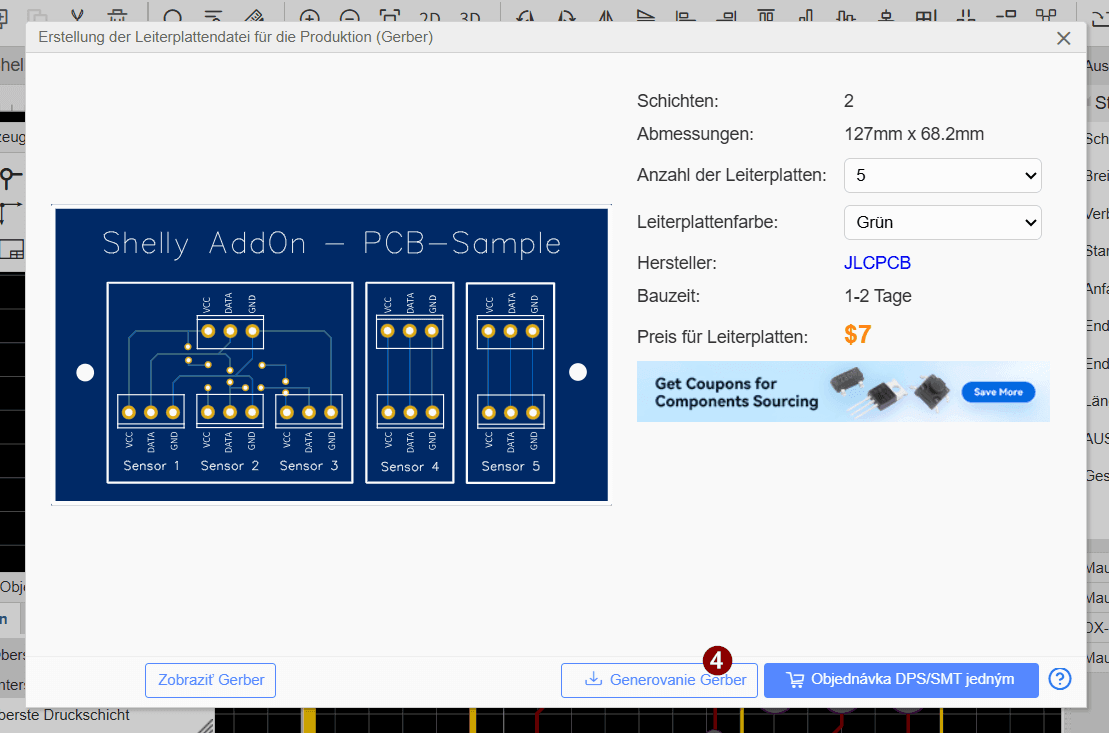Expand the Leiterplattenfarbe dropdown showing Grün
Screen dimensions: 1109x733
(942, 222)
